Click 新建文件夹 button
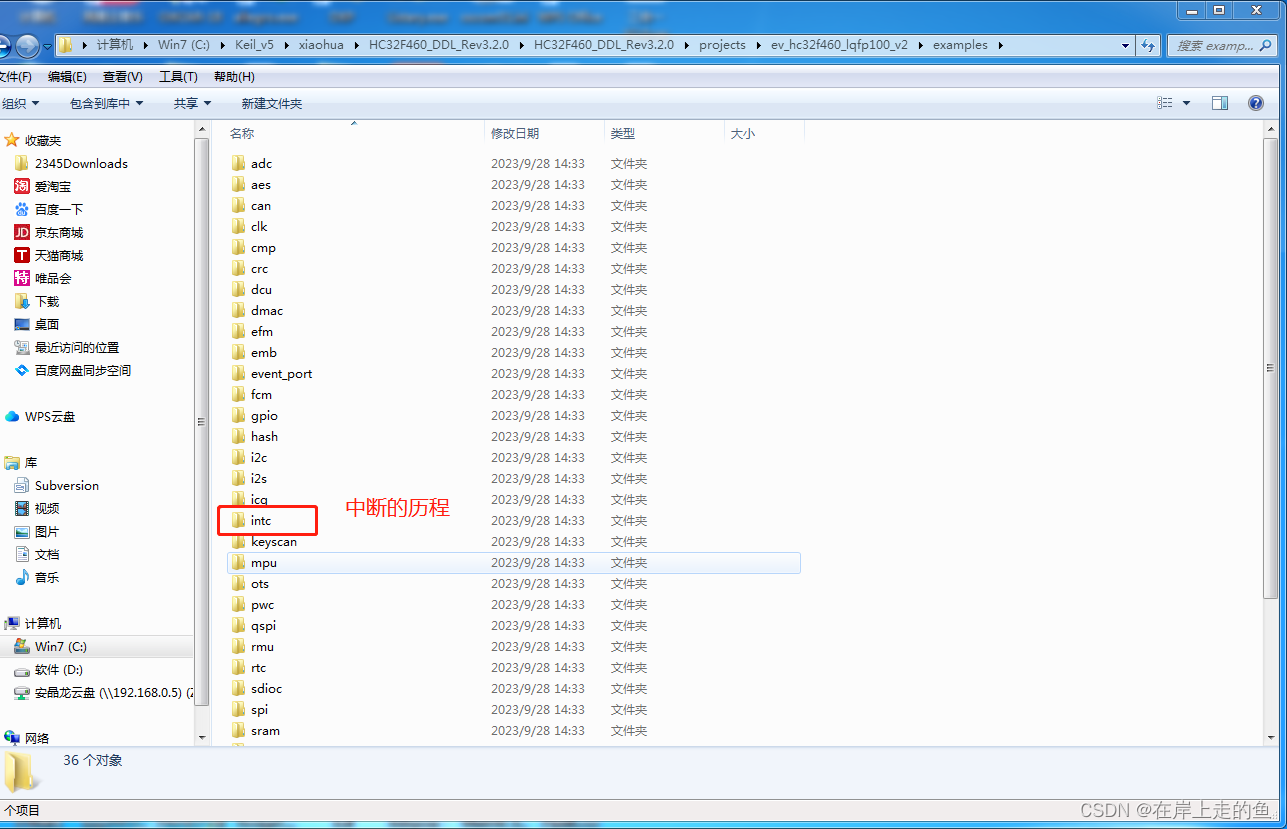Screen dimensions: 1287x829 point(271,103)
